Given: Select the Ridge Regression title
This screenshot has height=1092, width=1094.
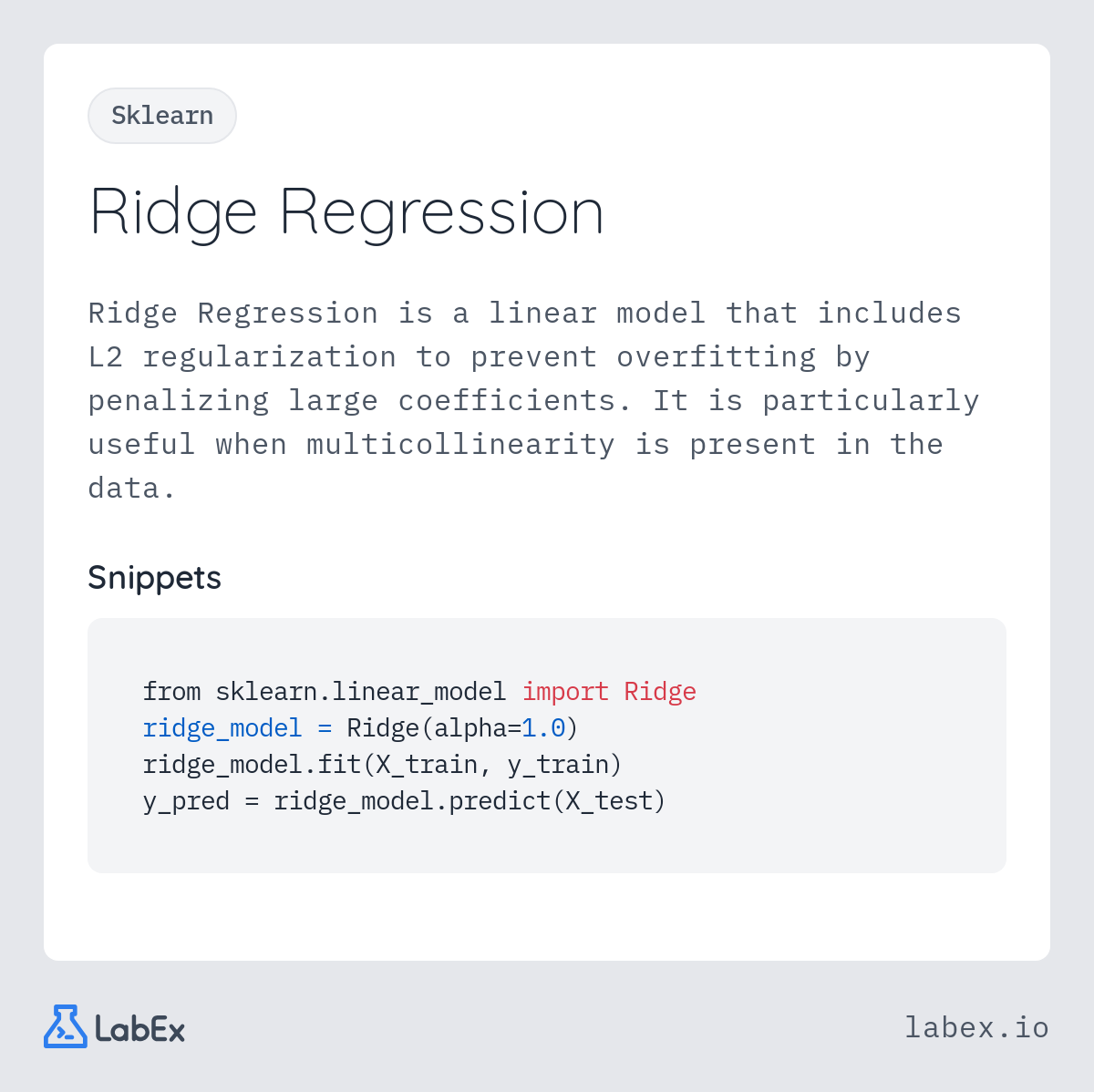Looking at the screenshot, I should point(346,213).
